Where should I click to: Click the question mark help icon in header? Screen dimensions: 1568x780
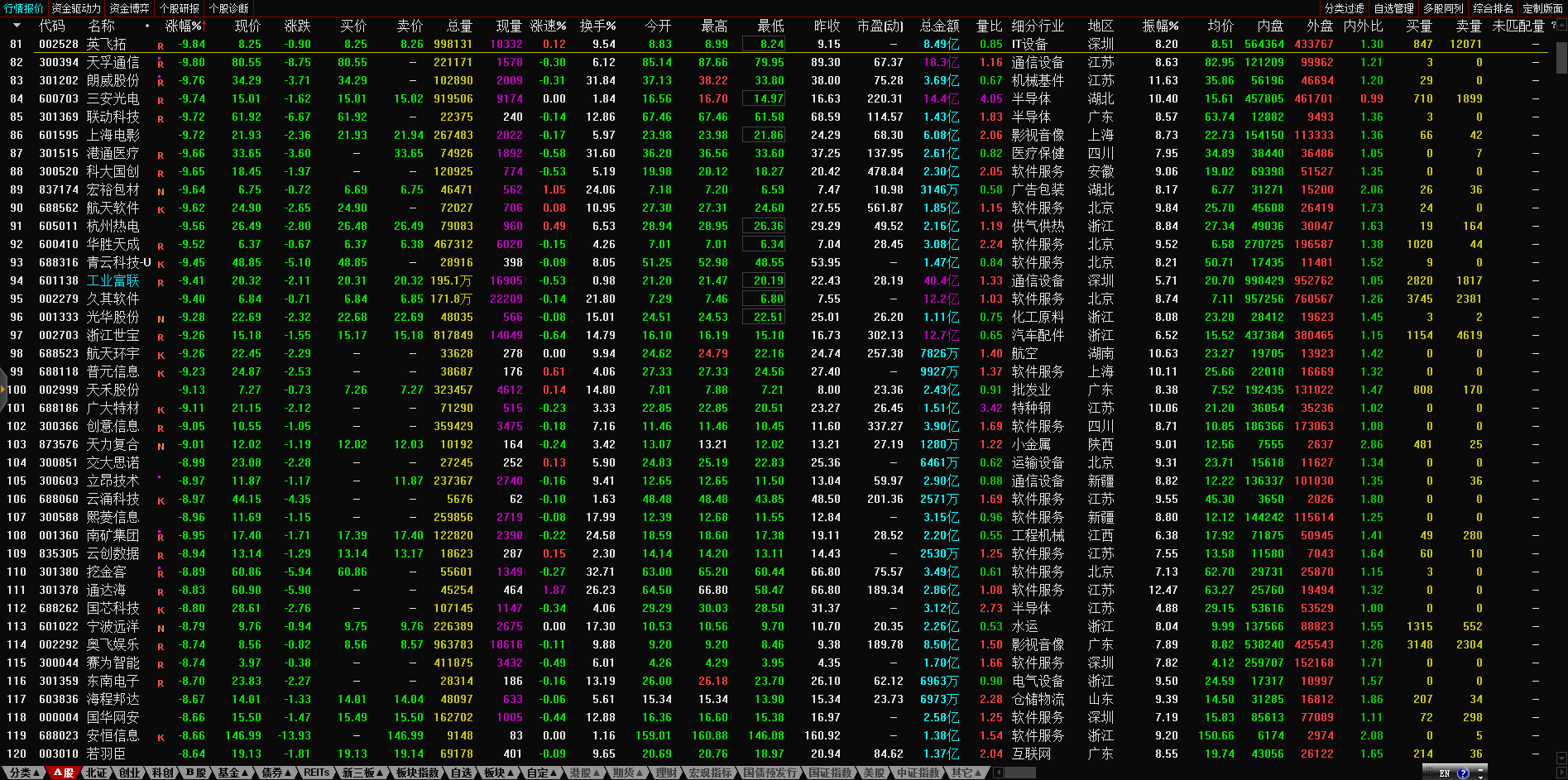[x=1552, y=26]
